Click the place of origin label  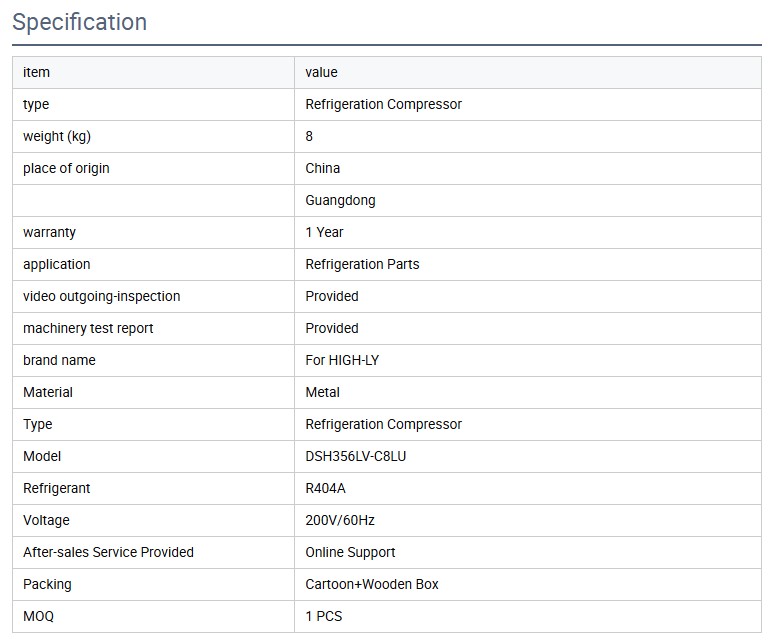tap(66, 168)
